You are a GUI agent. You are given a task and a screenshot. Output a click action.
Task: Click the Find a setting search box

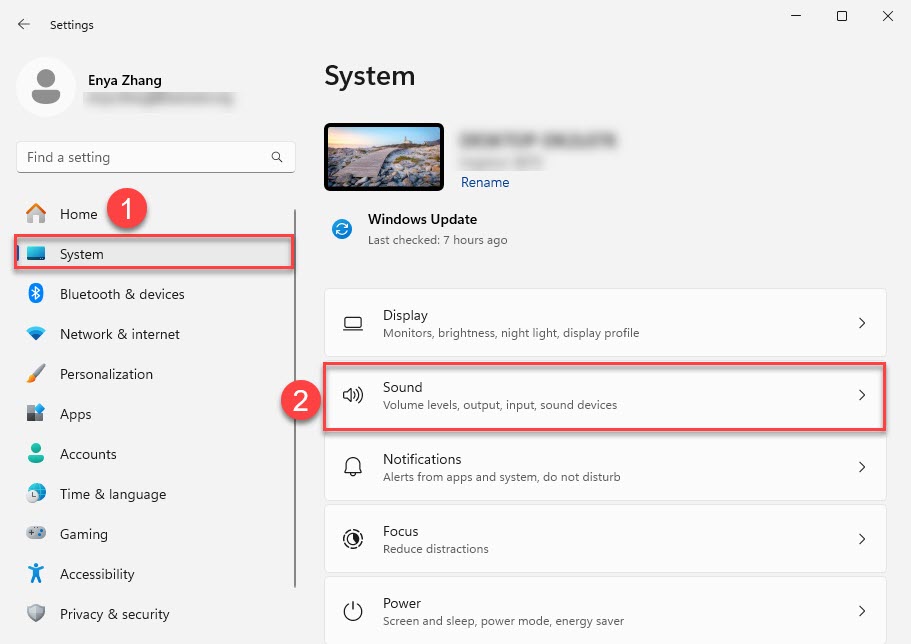click(145, 157)
